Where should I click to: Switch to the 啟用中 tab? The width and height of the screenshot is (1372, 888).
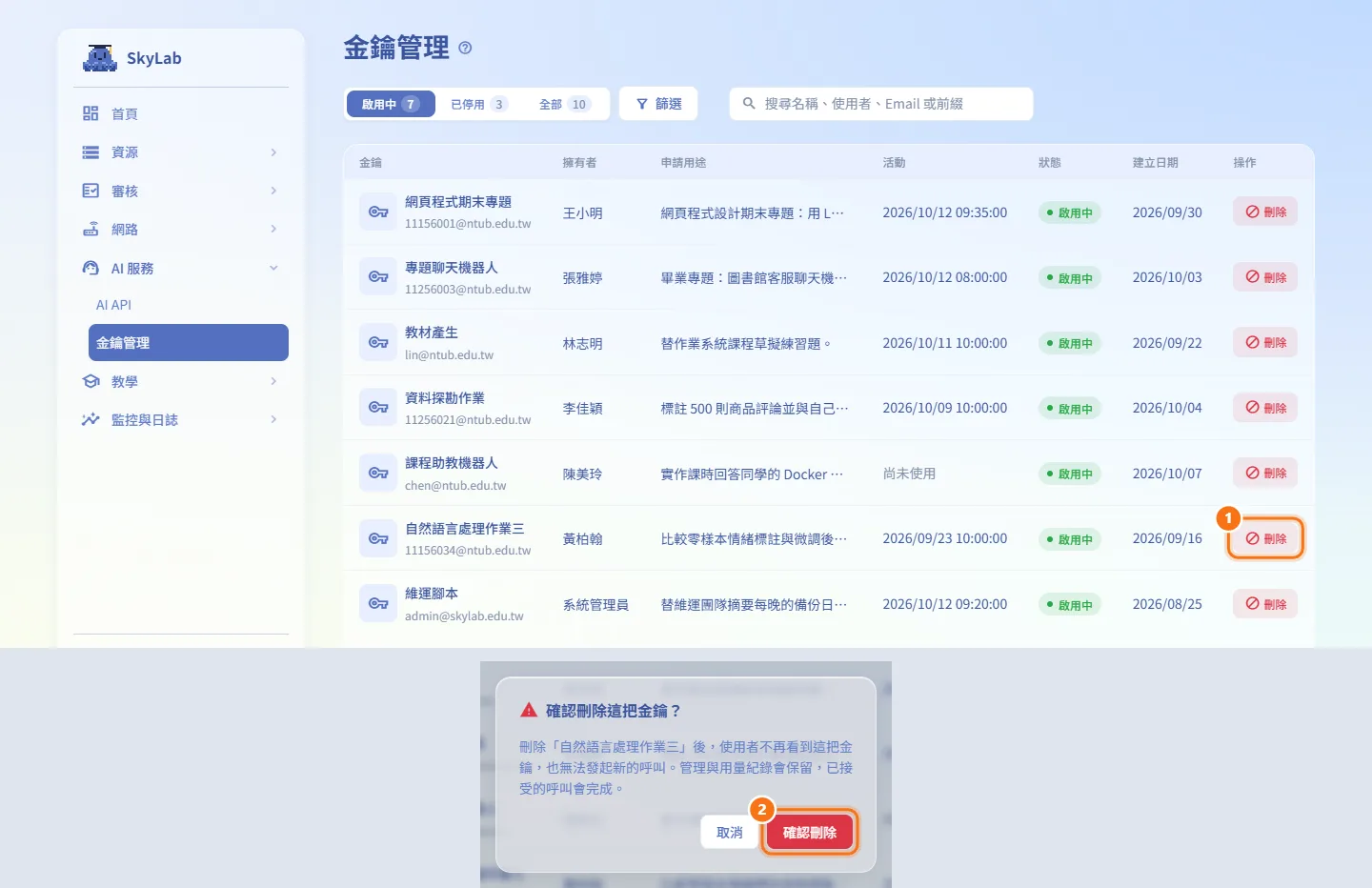coord(391,104)
